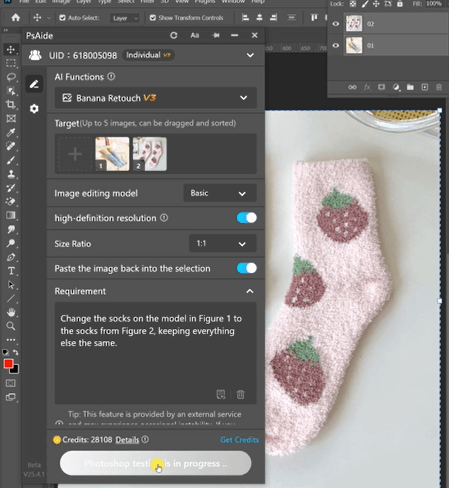The image size is (449, 488).
Task: Open the Auto-Select Layer dropdown
Action: point(125,18)
